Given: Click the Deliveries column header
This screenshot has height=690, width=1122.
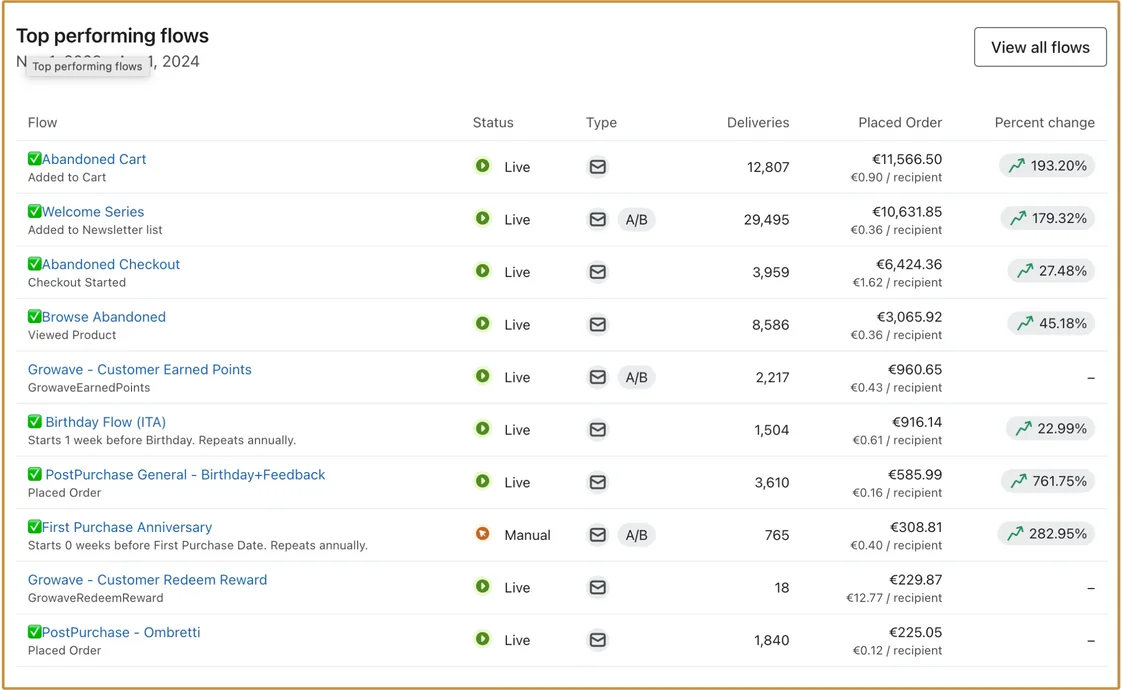Looking at the screenshot, I should click(x=758, y=122).
